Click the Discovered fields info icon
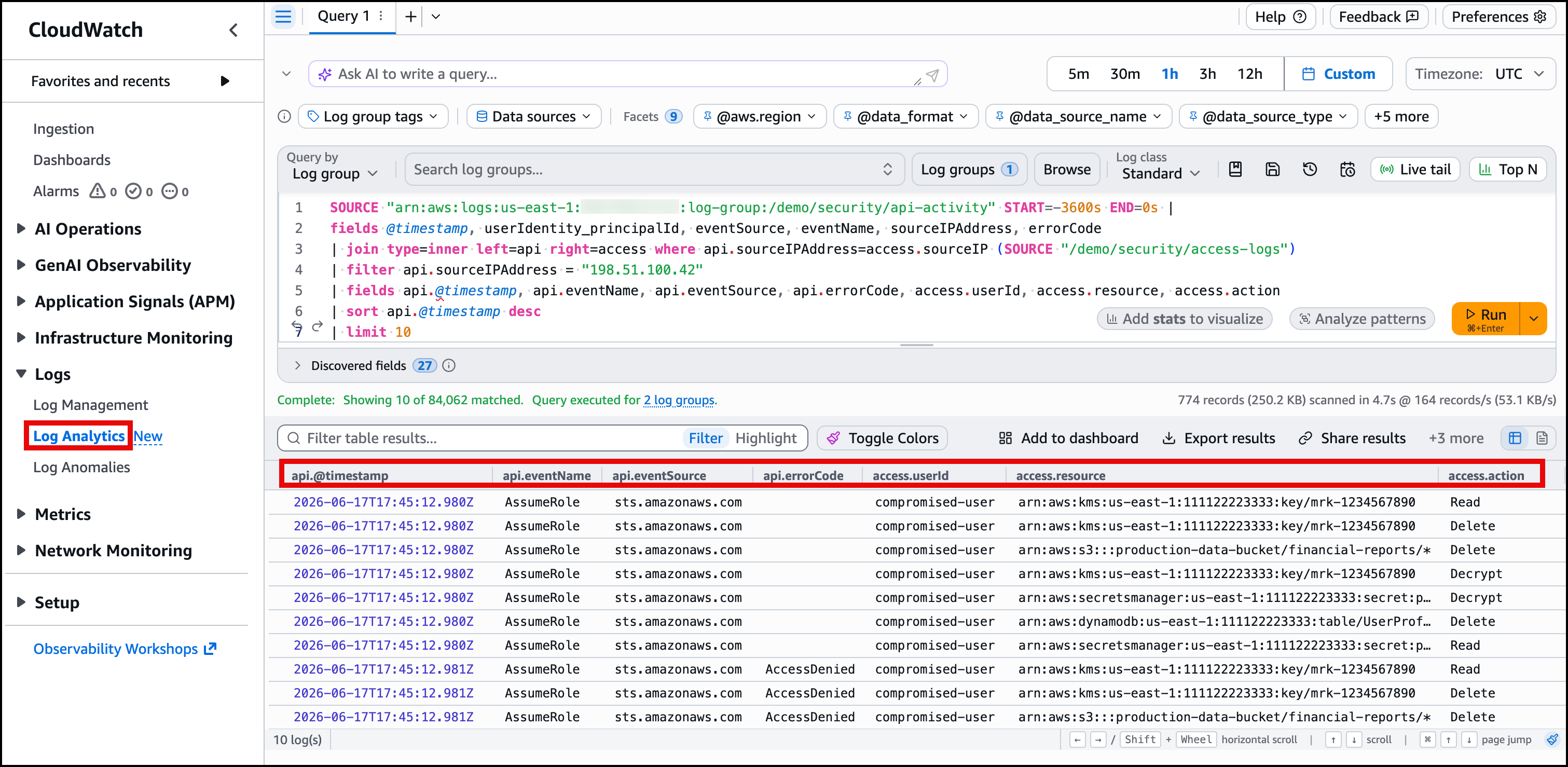1568x767 pixels. click(x=449, y=365)
